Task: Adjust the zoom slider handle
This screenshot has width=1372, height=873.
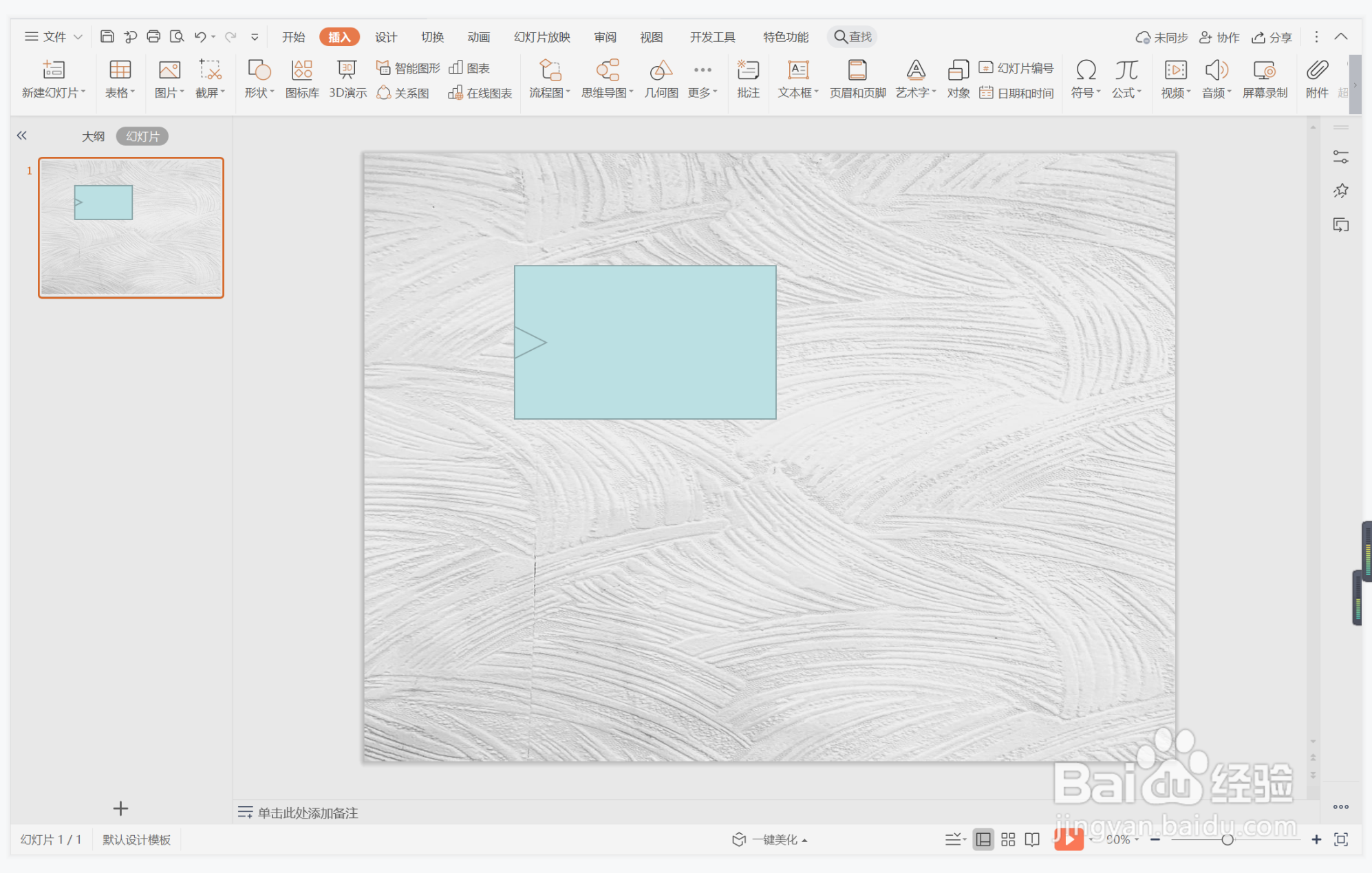Action: (x=1227, y=839)
